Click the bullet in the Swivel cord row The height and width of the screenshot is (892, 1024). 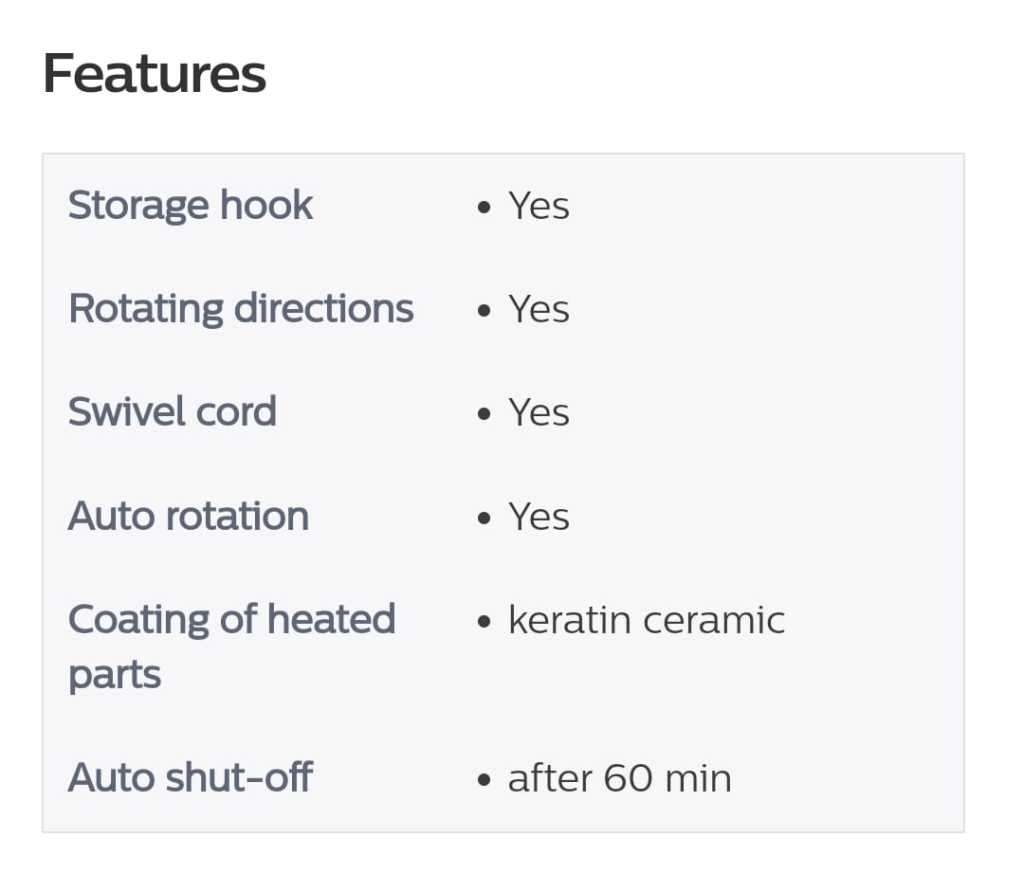(x=485, y=415)
